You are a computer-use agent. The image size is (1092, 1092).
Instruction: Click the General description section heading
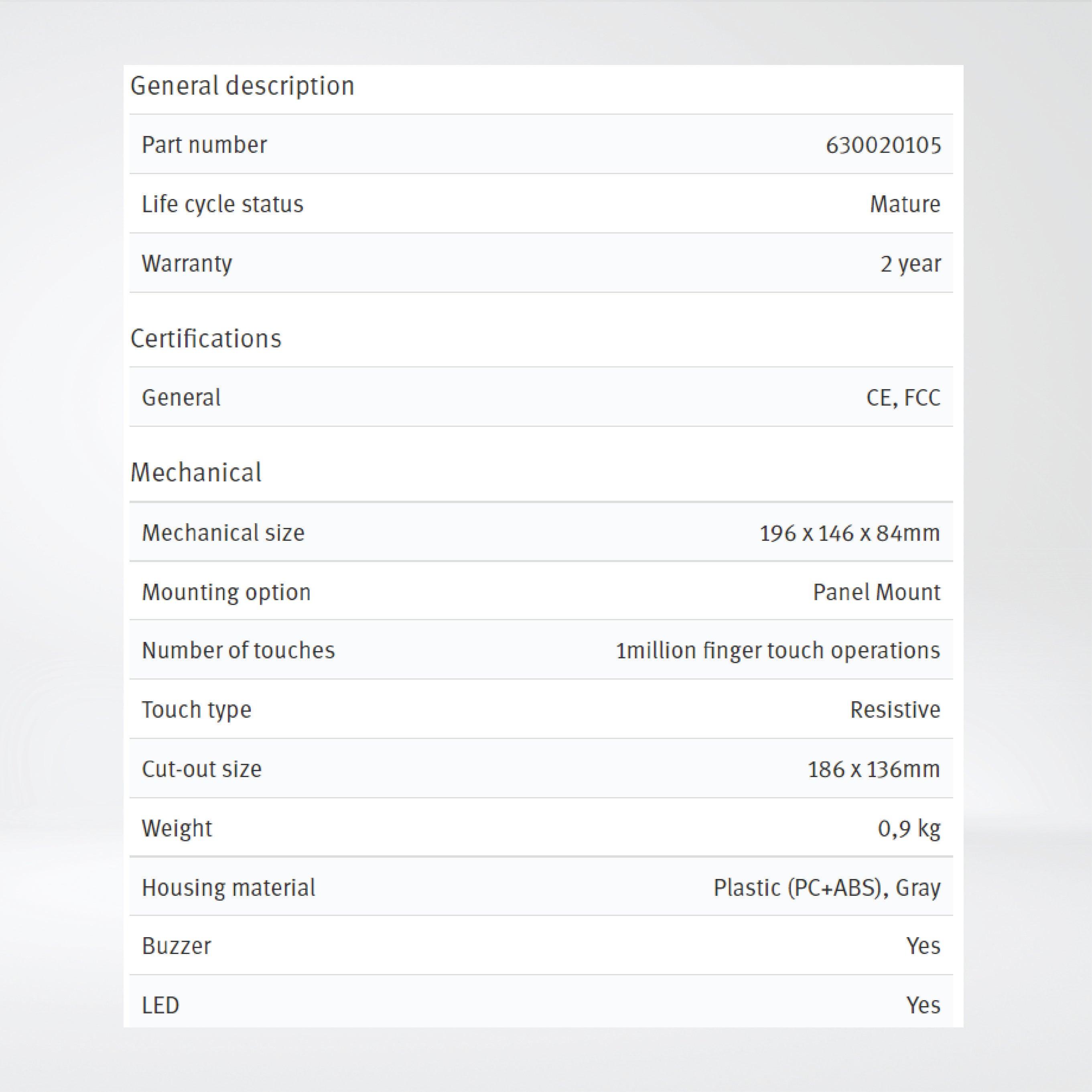242,87
